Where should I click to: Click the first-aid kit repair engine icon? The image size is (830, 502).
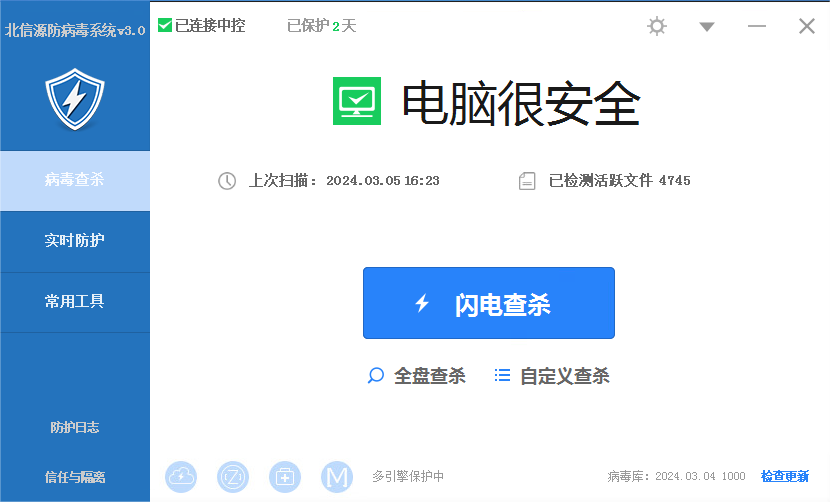[x=285, y=477]
